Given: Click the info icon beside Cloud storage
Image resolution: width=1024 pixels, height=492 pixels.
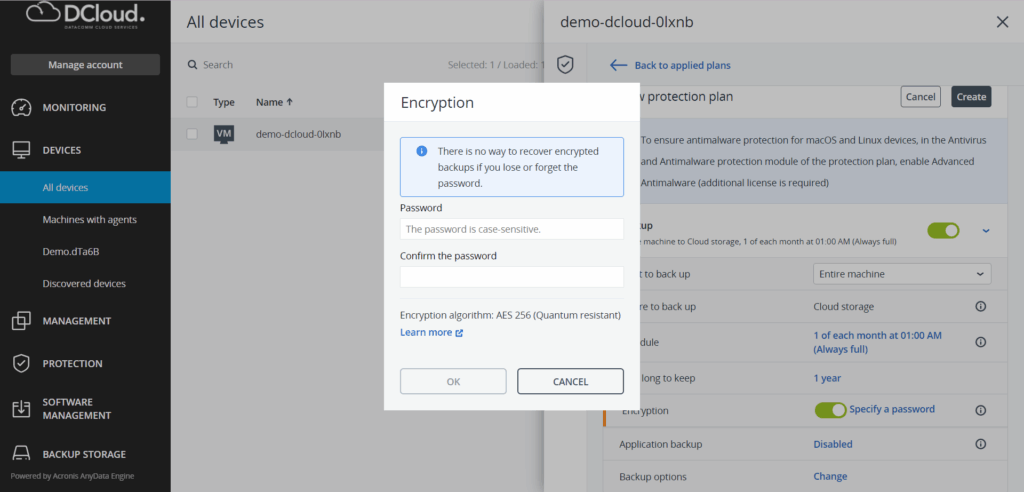Looking at the screenshot, I should coord(981,306).
